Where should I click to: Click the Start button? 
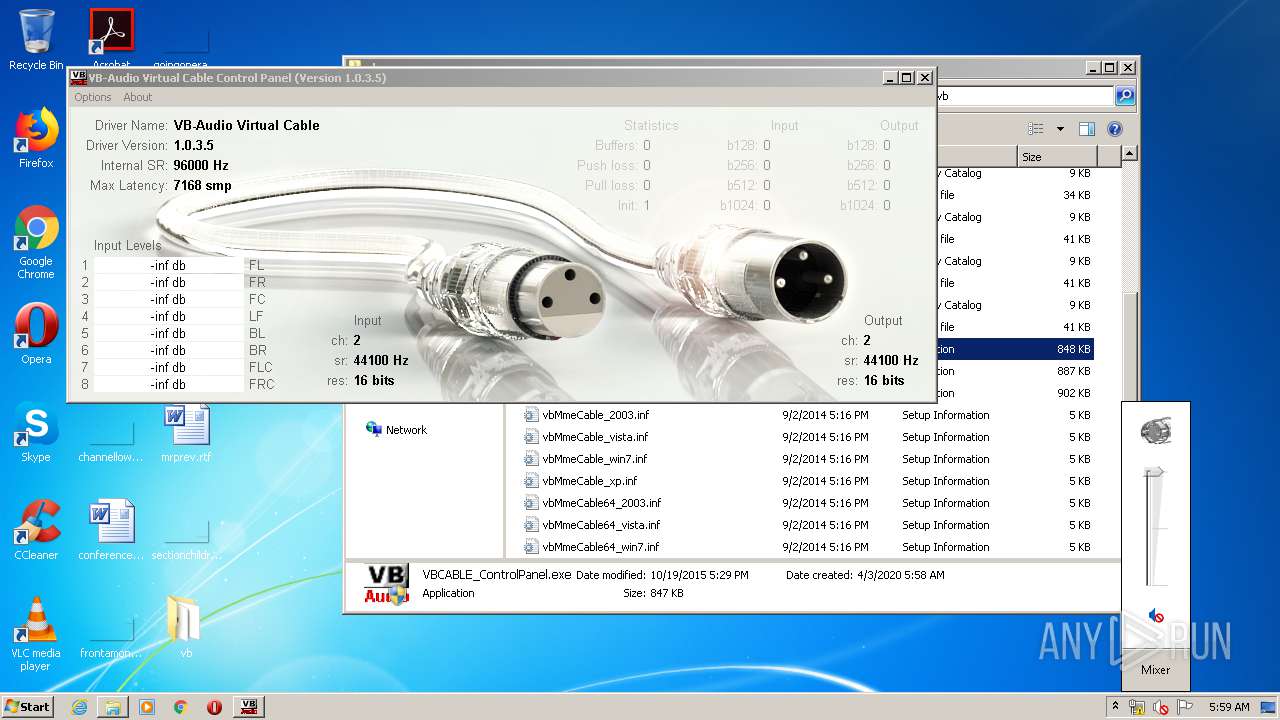tap(27, 706)
